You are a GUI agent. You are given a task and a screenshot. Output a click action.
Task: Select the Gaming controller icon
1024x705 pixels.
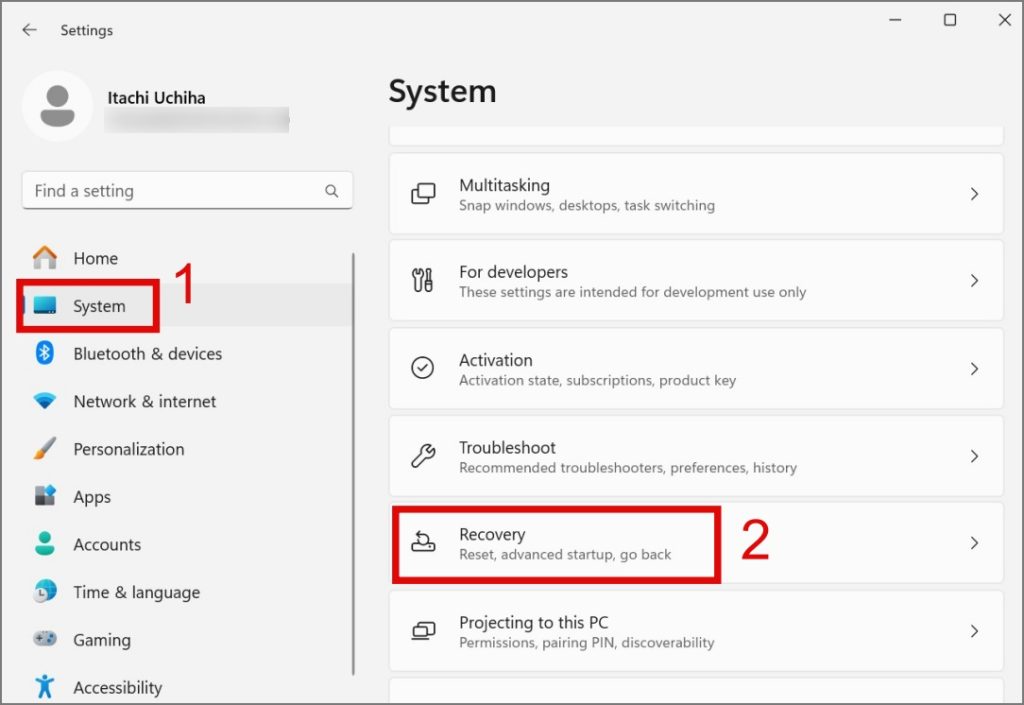coord(43,639)
